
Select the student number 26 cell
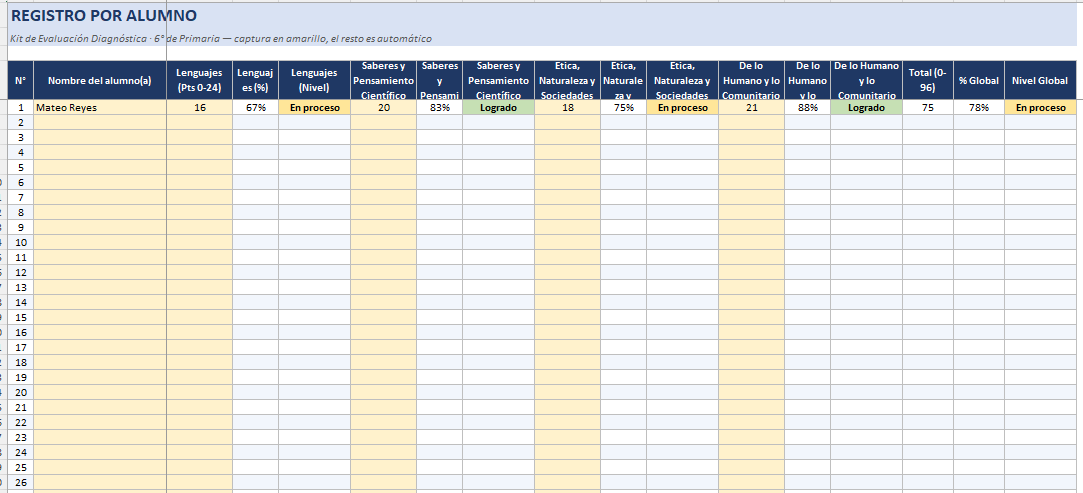point(20,482)
